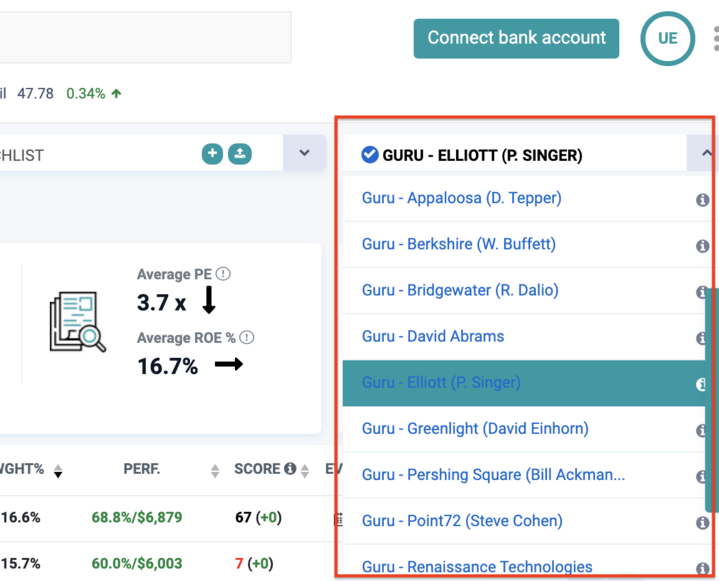Click the PERF. column header
This screenshot has width=719, height=581.
pyautogui.click(x=141, y=469)
